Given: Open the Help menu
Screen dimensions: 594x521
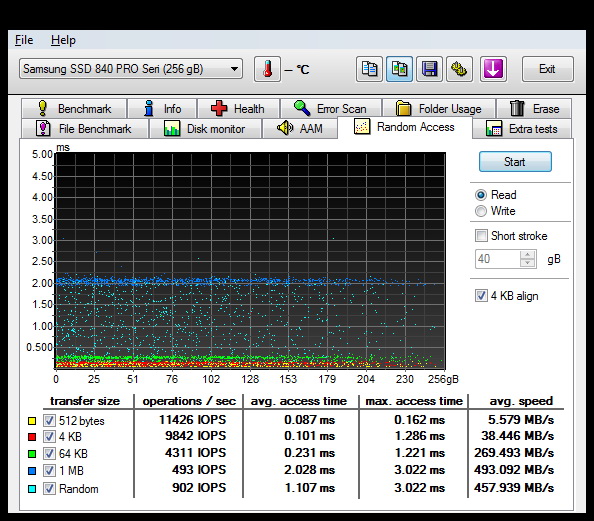Looking at the screenshot, I should [63, 40].
